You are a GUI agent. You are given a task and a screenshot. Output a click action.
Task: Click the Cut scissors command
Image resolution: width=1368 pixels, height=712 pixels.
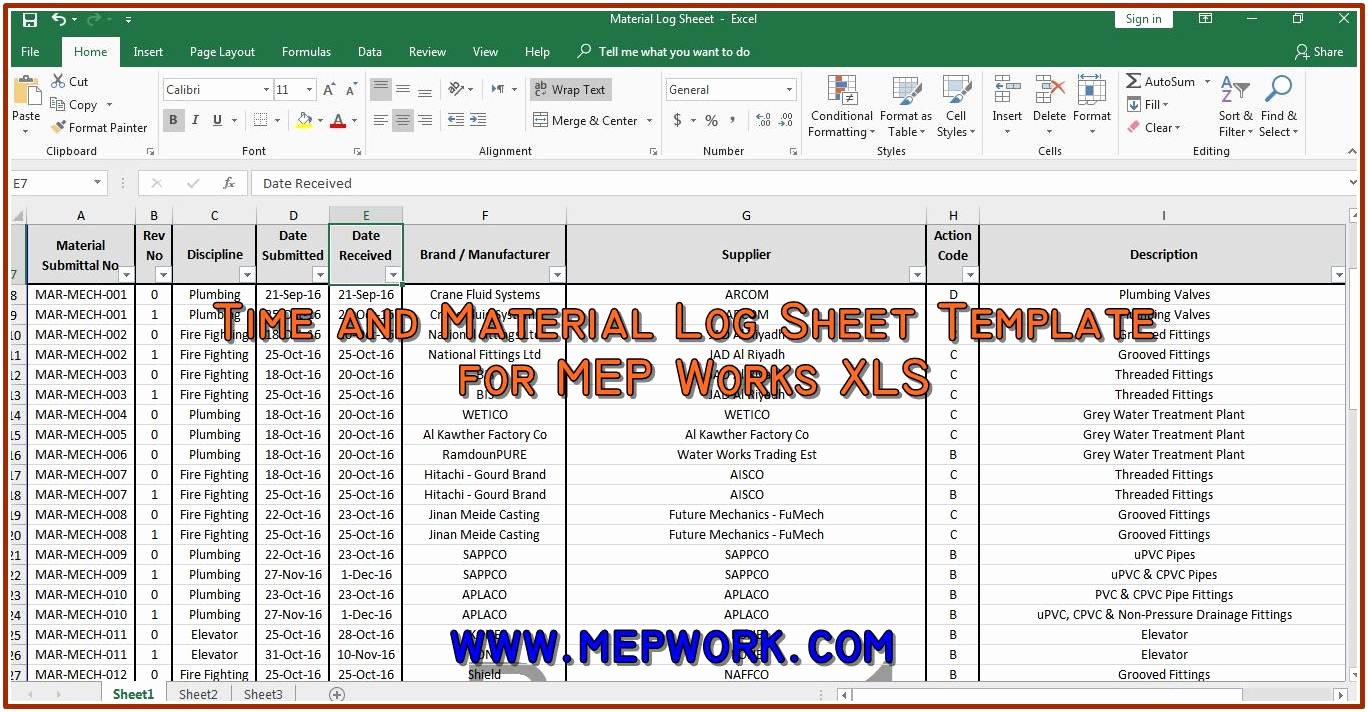coord(69,82)
